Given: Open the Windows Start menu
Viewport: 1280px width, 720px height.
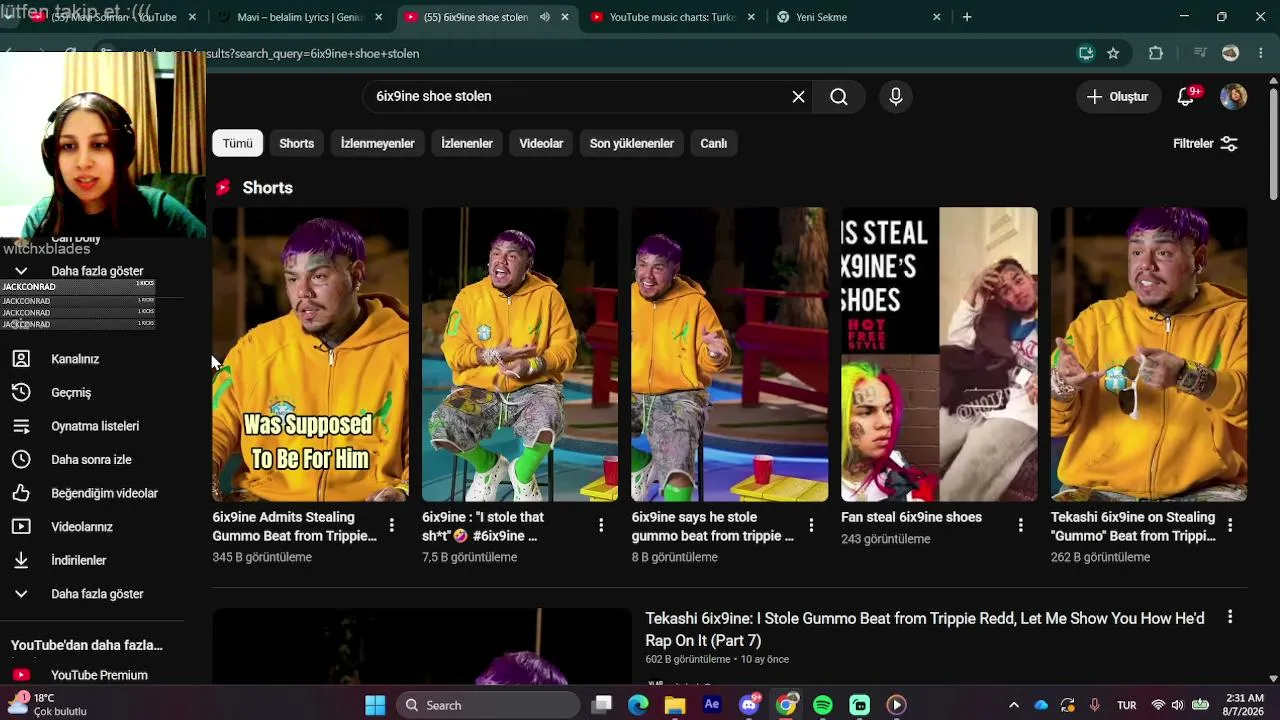Looking at the screenshot, I should [375, 705].
